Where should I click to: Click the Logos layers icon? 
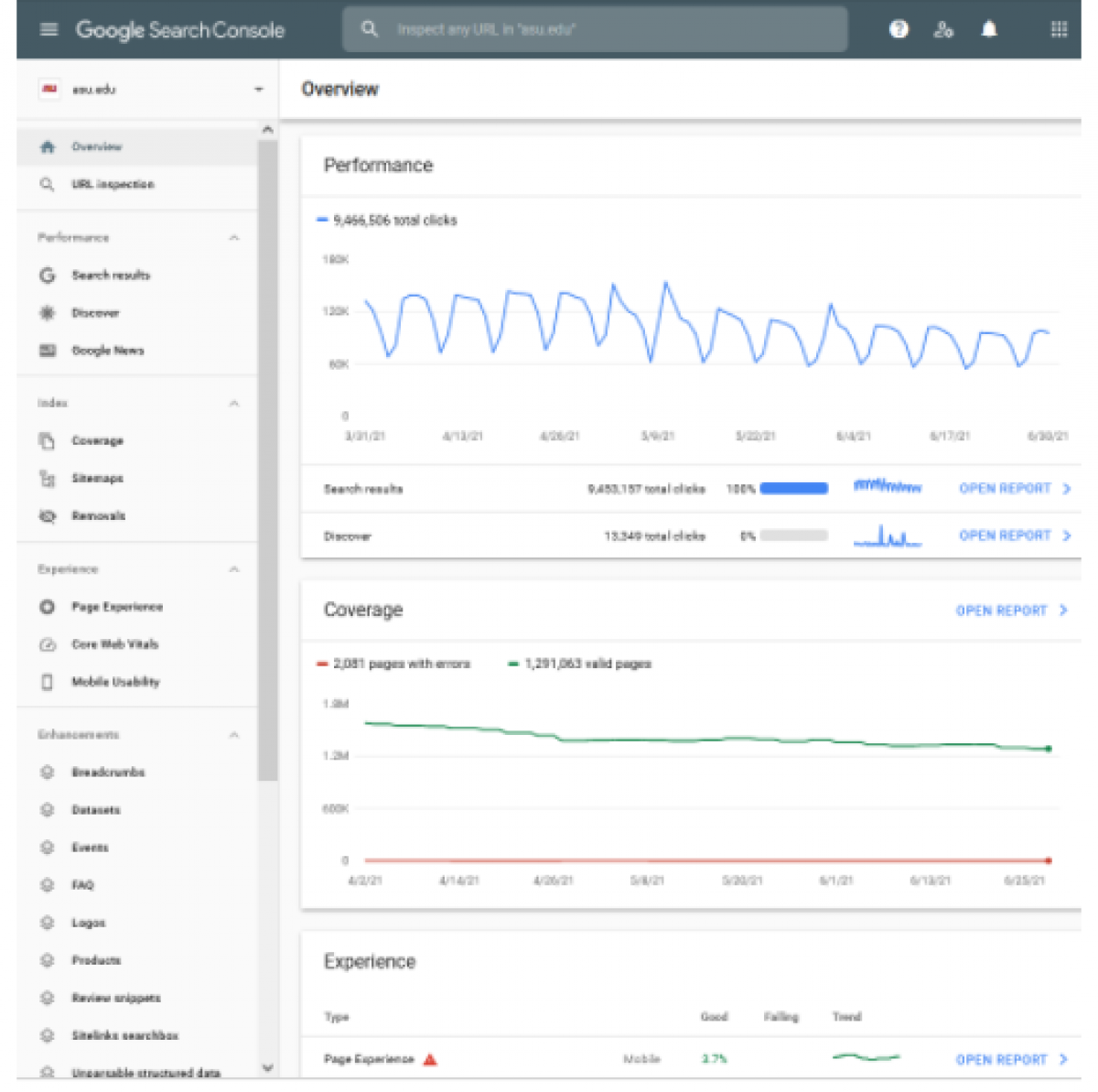pyautogui.click(x=48, y=923)
